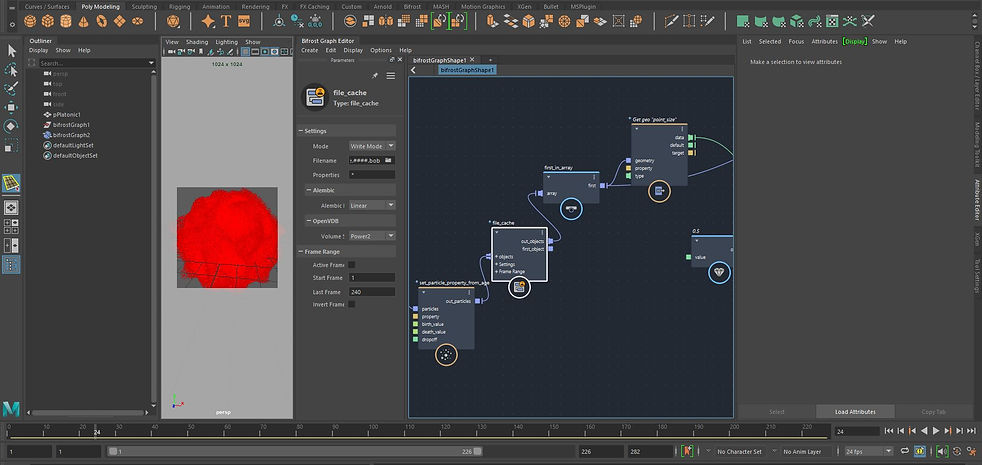Browse for cache Filename folder icon

(x=388, y=160)
